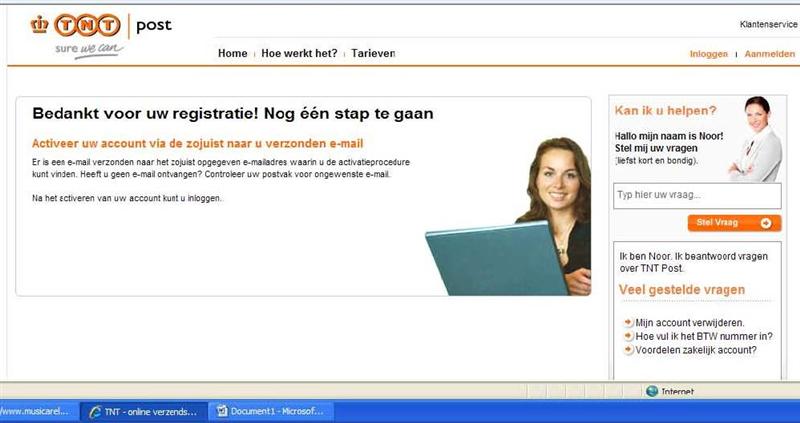Click the Inloggen link
Viewport: 800px width, 423px height.
tap(709, 54)
